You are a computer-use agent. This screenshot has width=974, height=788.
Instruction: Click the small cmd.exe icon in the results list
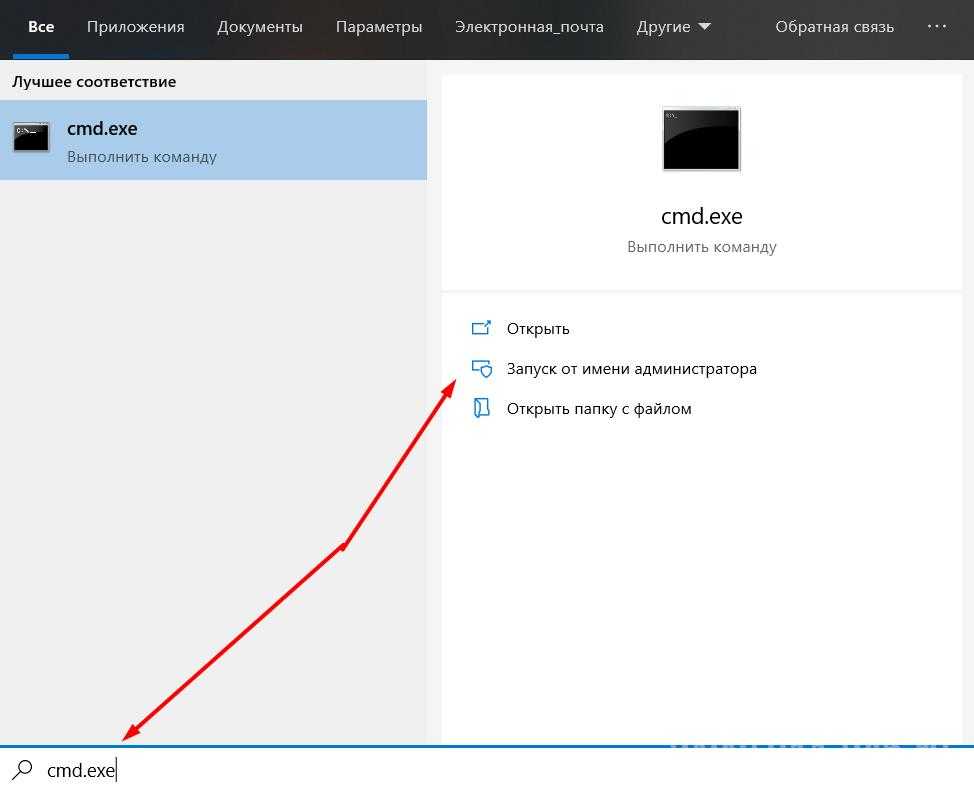31,138
